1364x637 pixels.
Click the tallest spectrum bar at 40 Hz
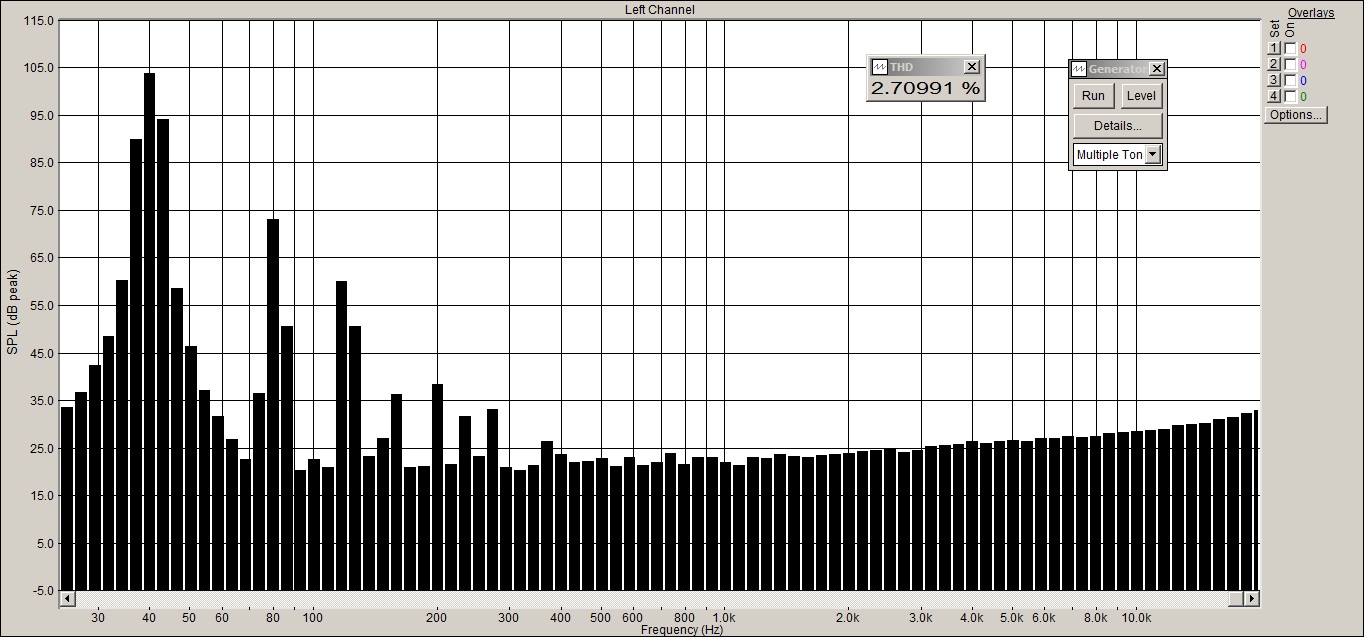149,331
